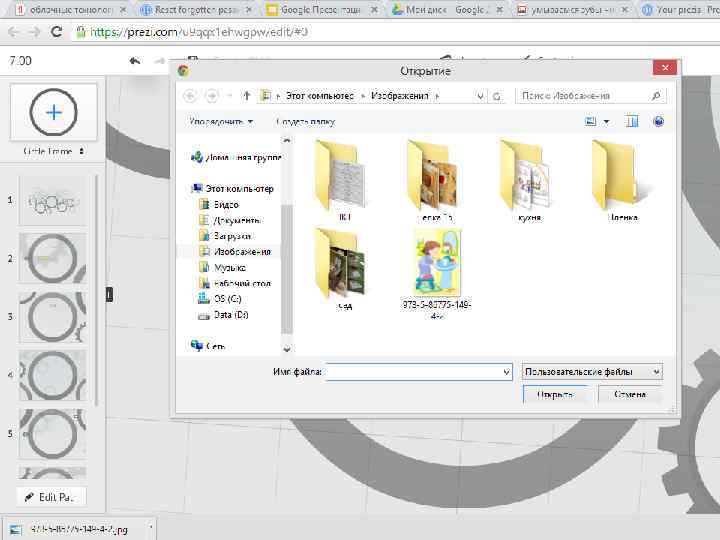Click the 'Отмена' button

coord(630,395)
